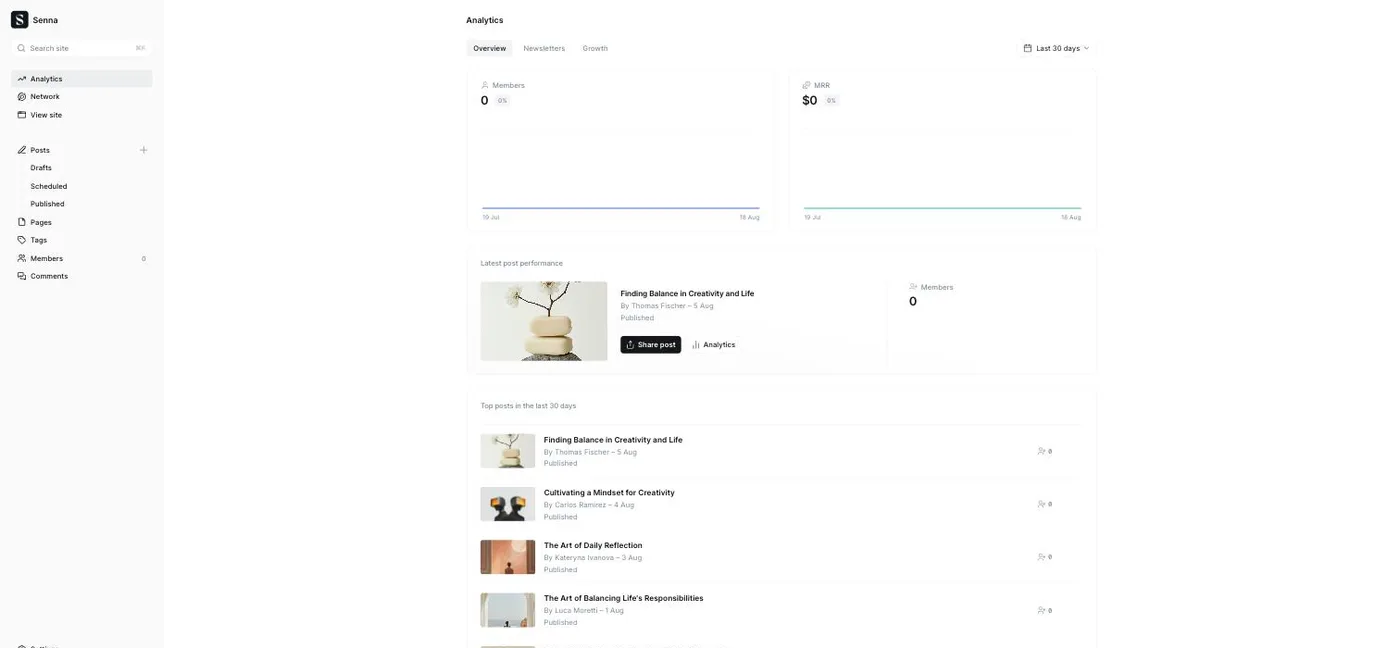This screenshot has width=1400, height=648.
Task: Click the calendar icon beside Last 30 days
Action: tap(1028, 48)
